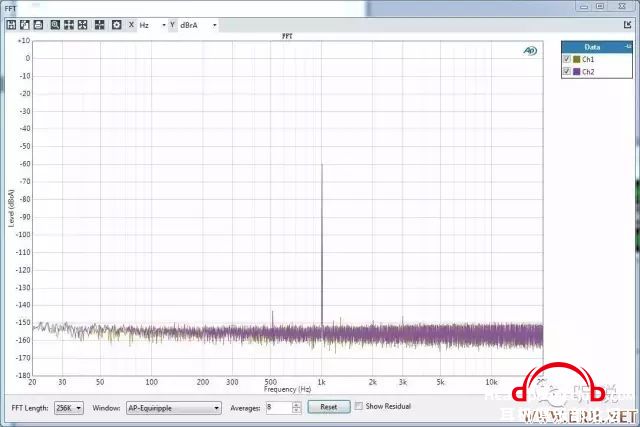Screen dimensions: 640x427
Task: Click the Ch2 legend label
Action: [588, 72]
